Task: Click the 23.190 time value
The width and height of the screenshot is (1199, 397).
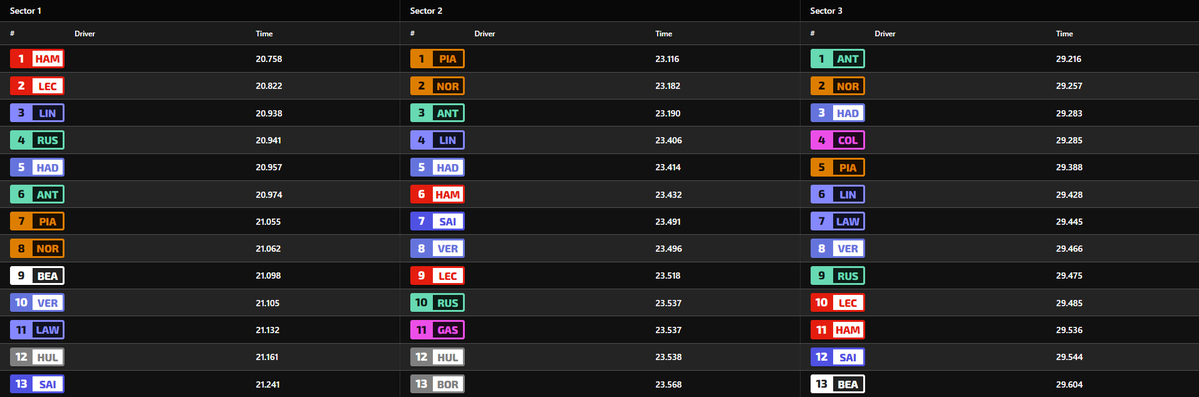Action: 668,113
